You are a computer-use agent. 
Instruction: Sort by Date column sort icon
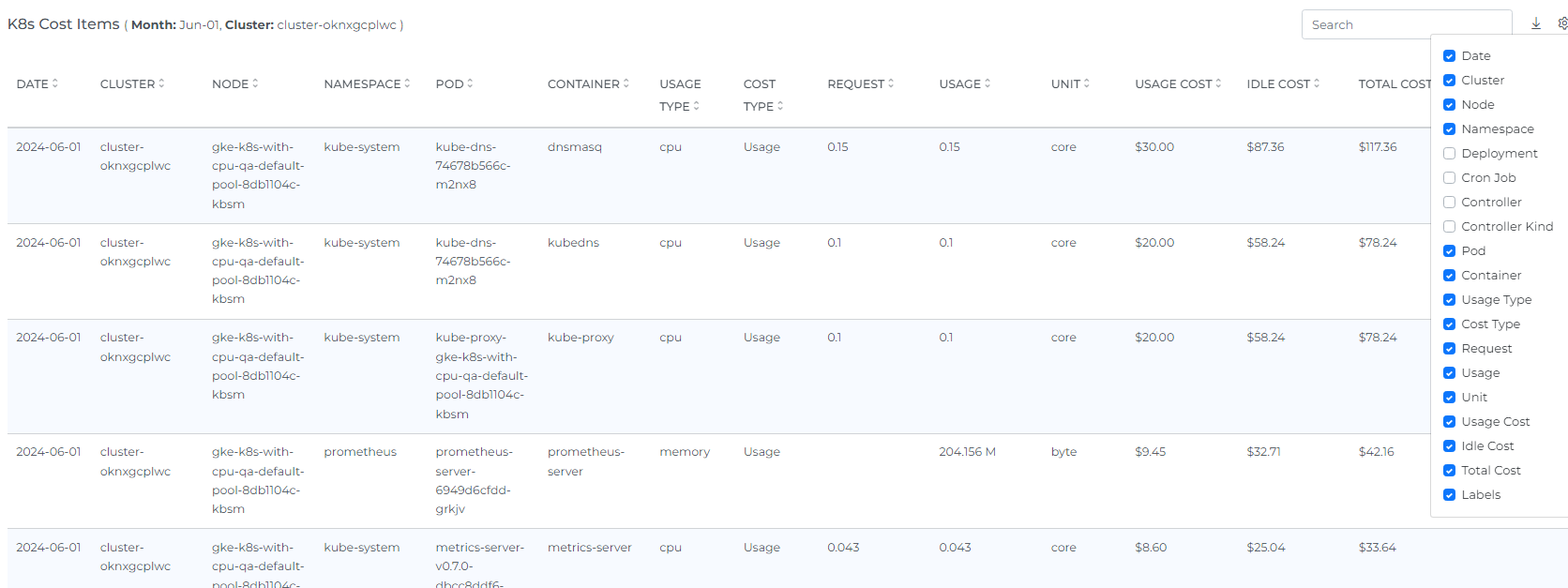(x=55, y=83)
